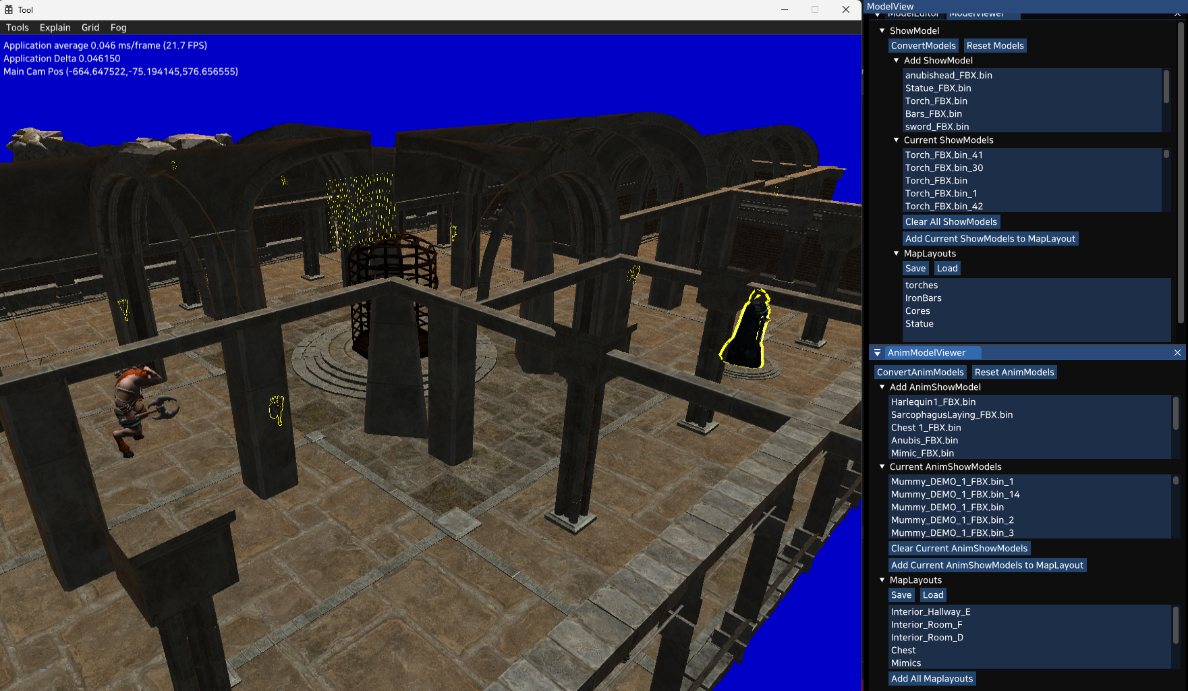The image size is (1188, 691).
Task: Select "sword_FBX.bin" model entry
Action: click(1032, 127)
